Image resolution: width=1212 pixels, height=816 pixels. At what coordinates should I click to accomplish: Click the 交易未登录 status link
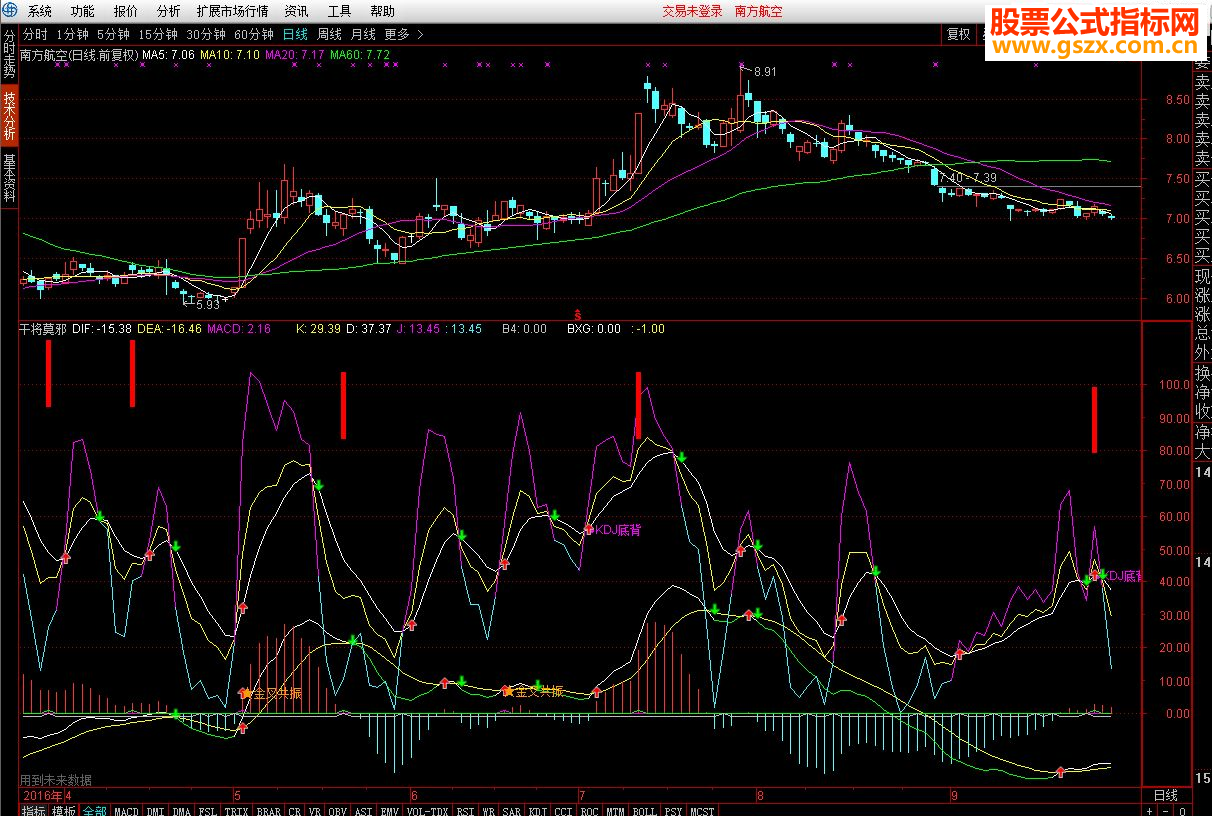pos(692,12)
